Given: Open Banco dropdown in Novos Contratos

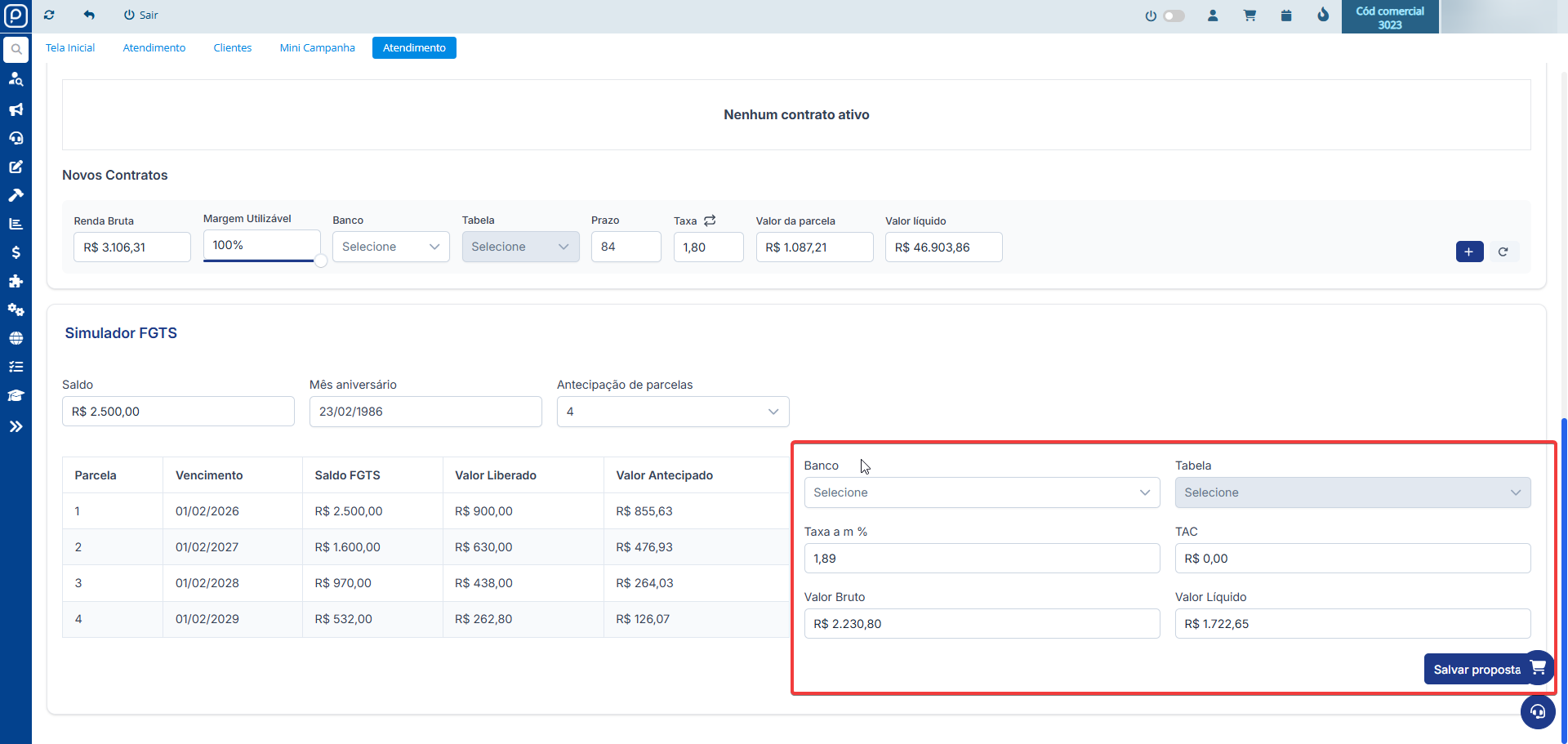Looking at the screenshot, I should coord(390,247).
